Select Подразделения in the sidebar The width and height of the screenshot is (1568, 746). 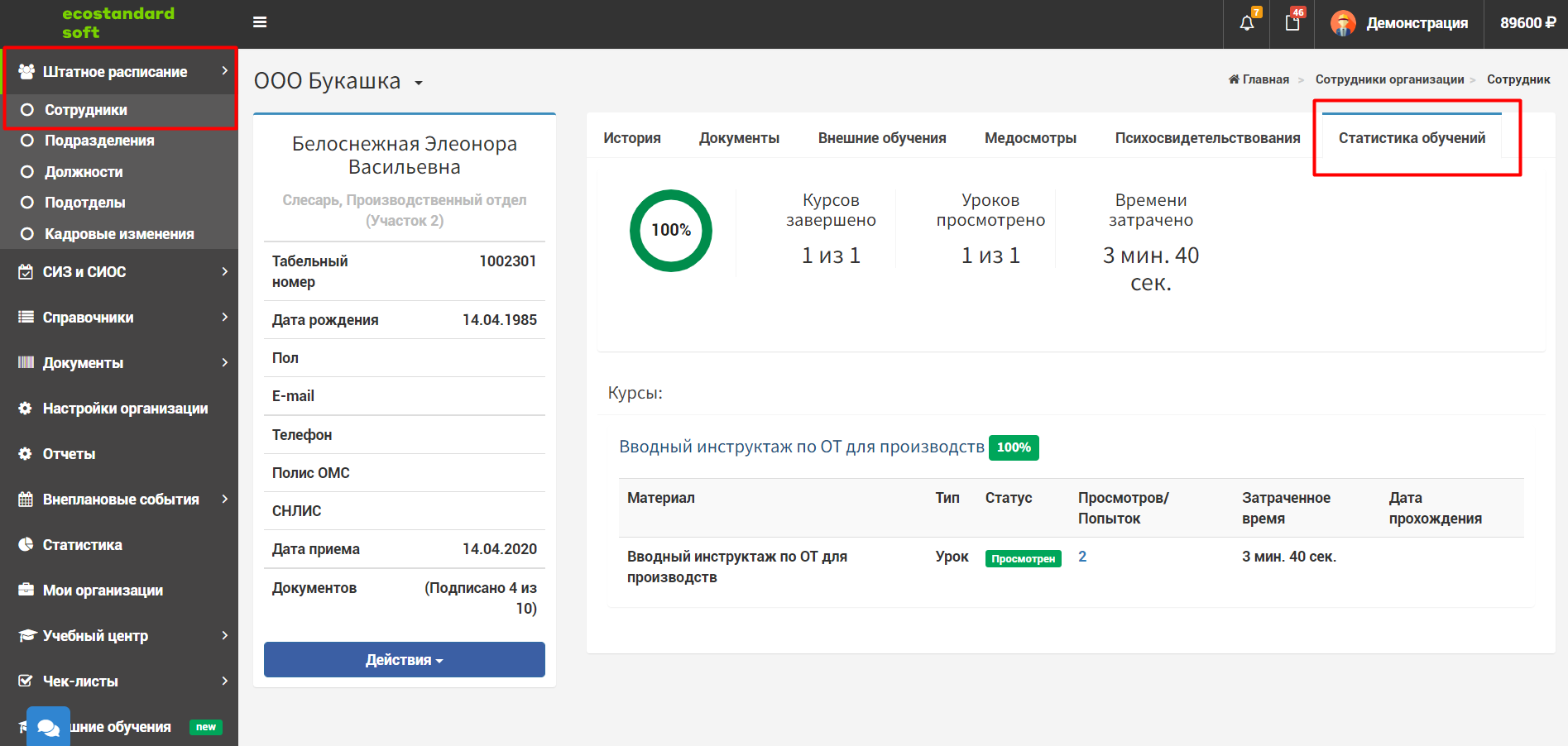(99, 141)
